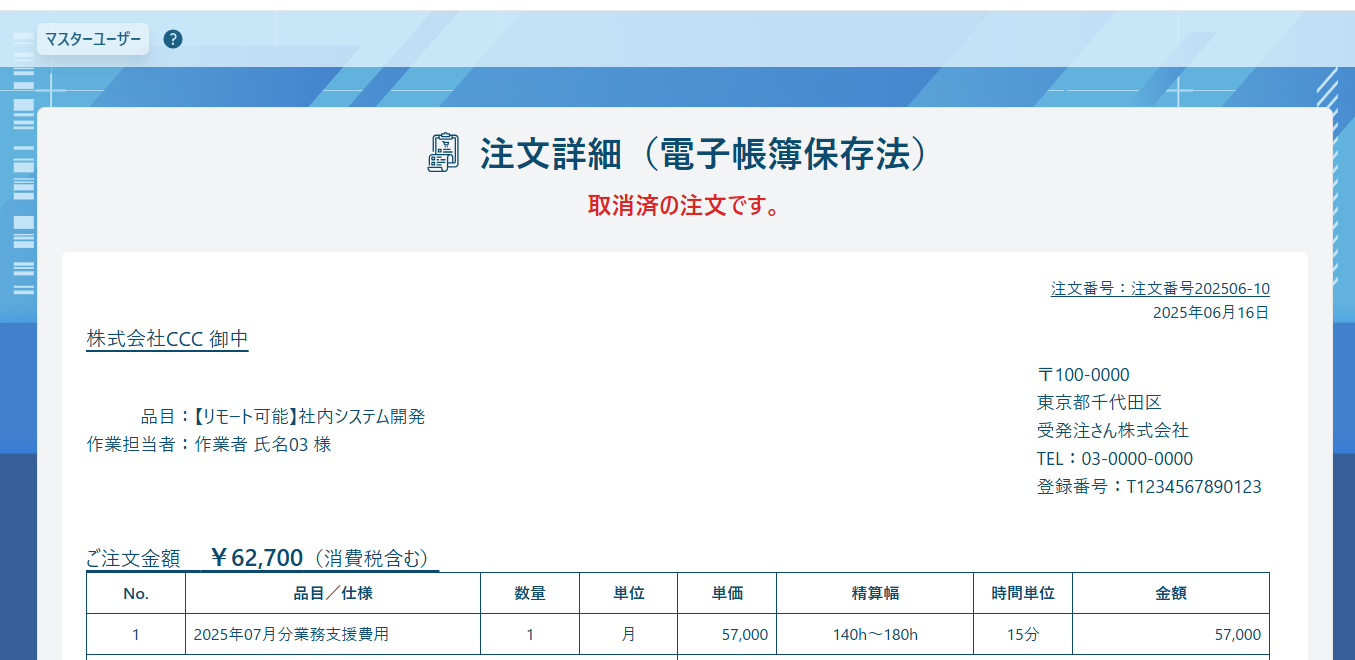Click the 140h～180h settlement range cell
This screenshot has width=1355, height=660.
tap(875, 634)
